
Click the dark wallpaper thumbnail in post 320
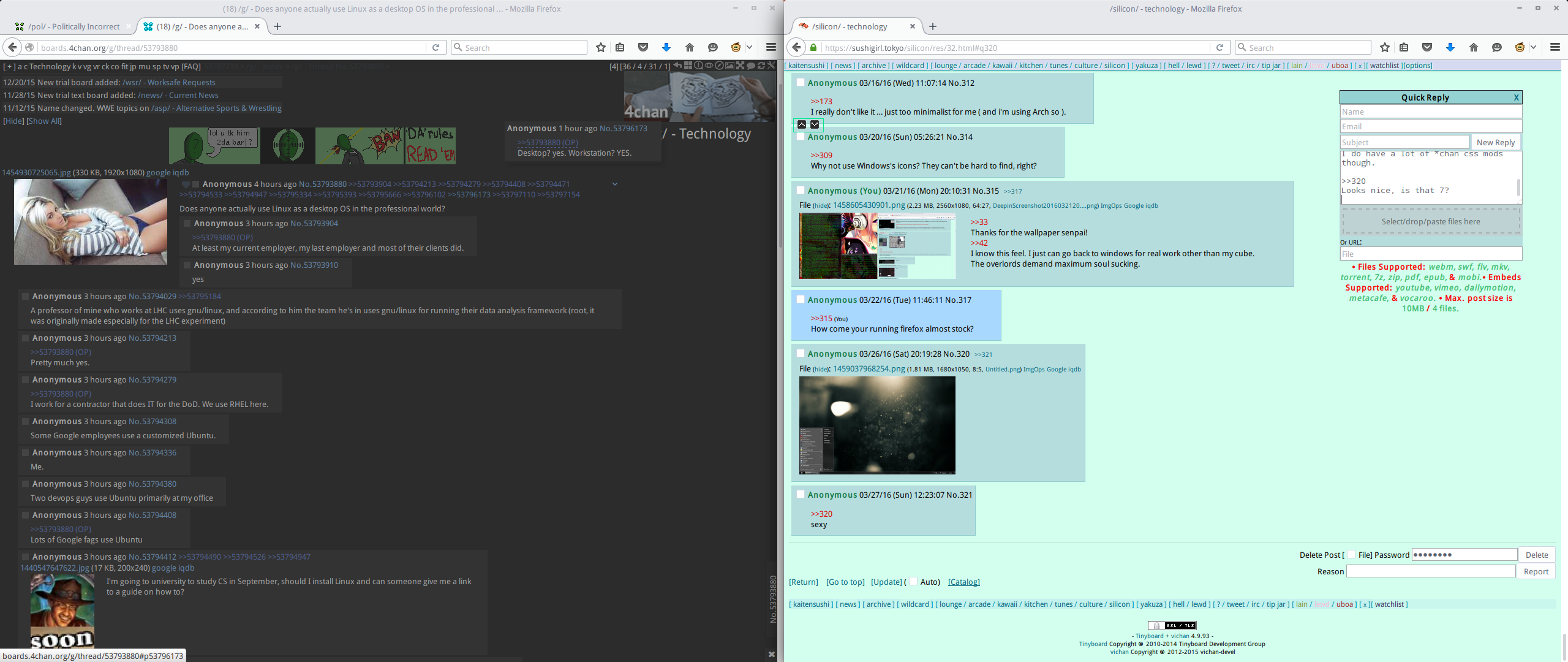coord(876,425)
